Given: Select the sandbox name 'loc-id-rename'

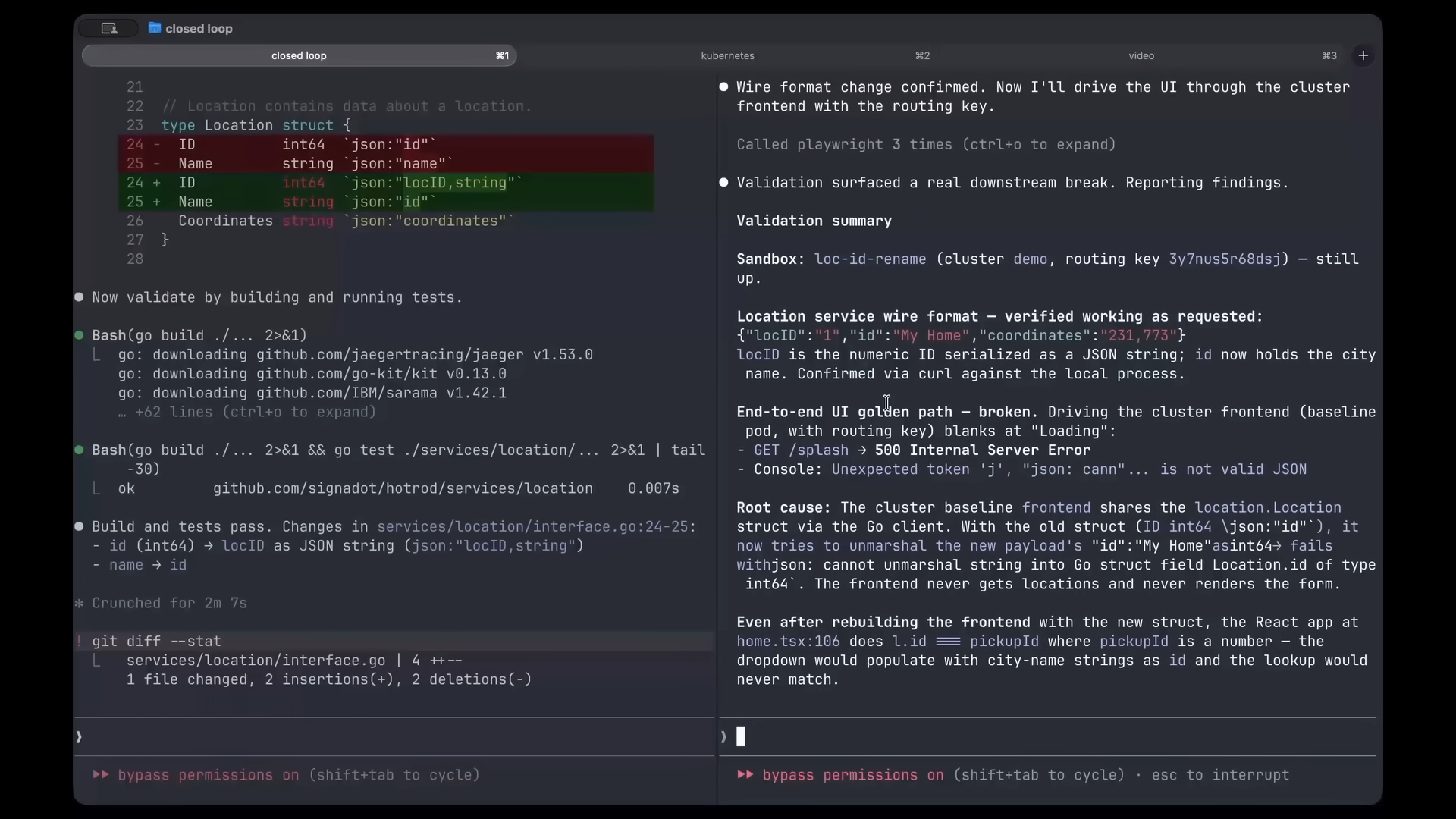Looking at the screenshot, I should [x=870, y=259].
